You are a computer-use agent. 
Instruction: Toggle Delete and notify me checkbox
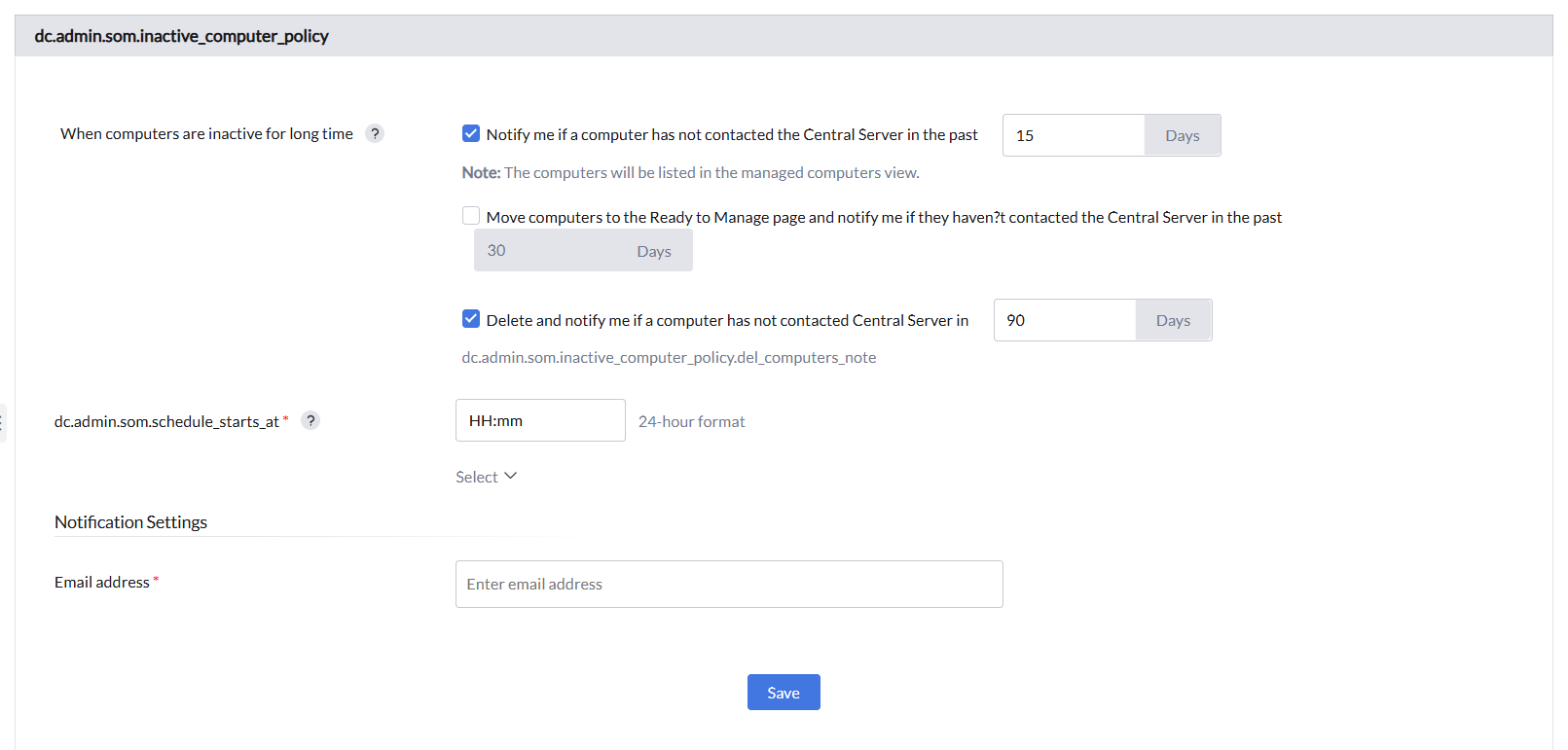pos(471,319)
